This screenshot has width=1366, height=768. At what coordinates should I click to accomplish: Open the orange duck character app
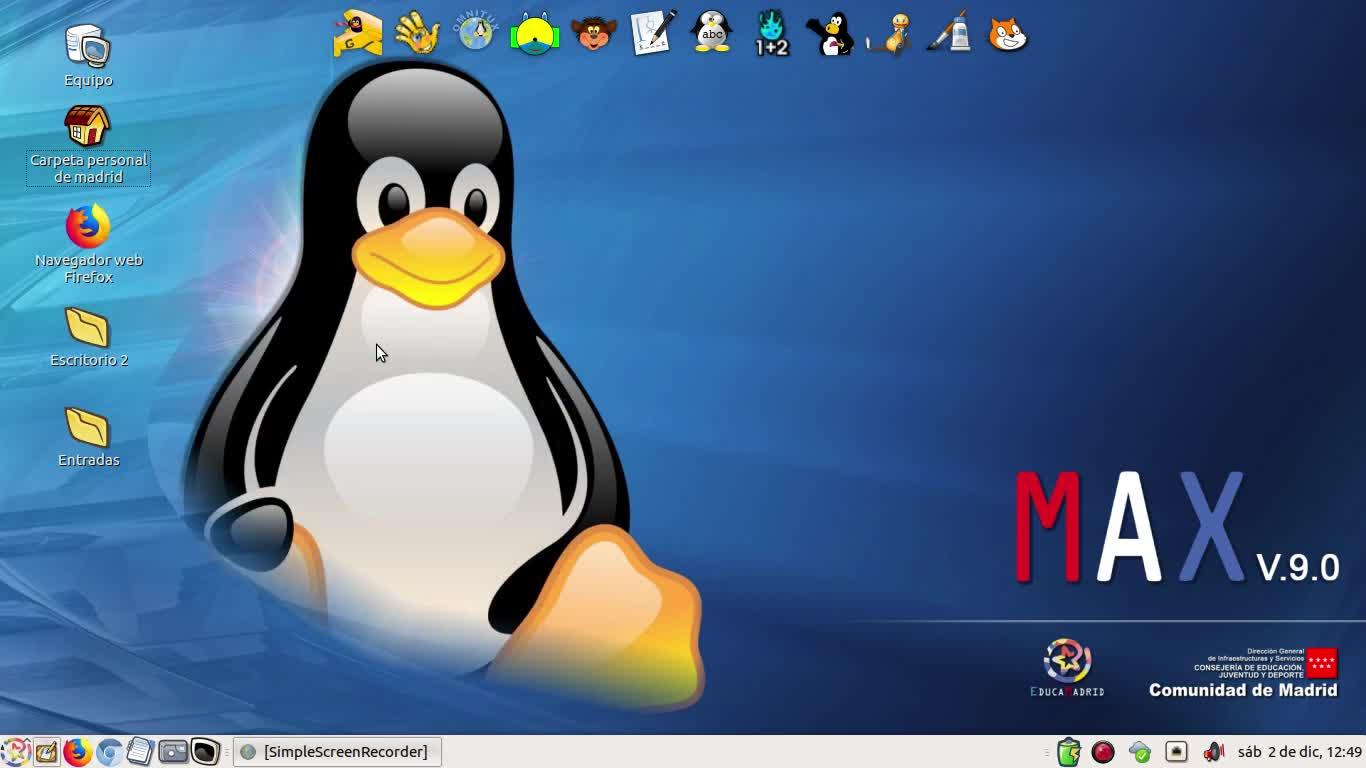(x=889, y=33)
